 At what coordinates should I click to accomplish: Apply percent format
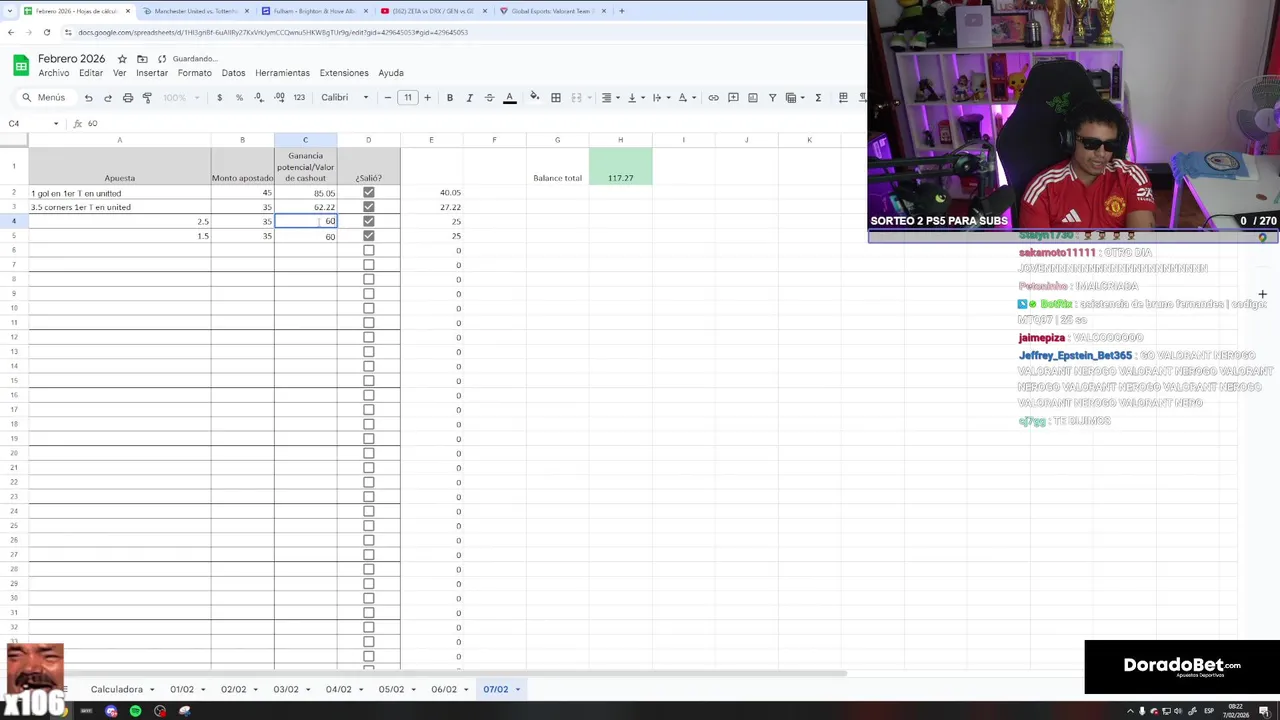coord(239,97)
